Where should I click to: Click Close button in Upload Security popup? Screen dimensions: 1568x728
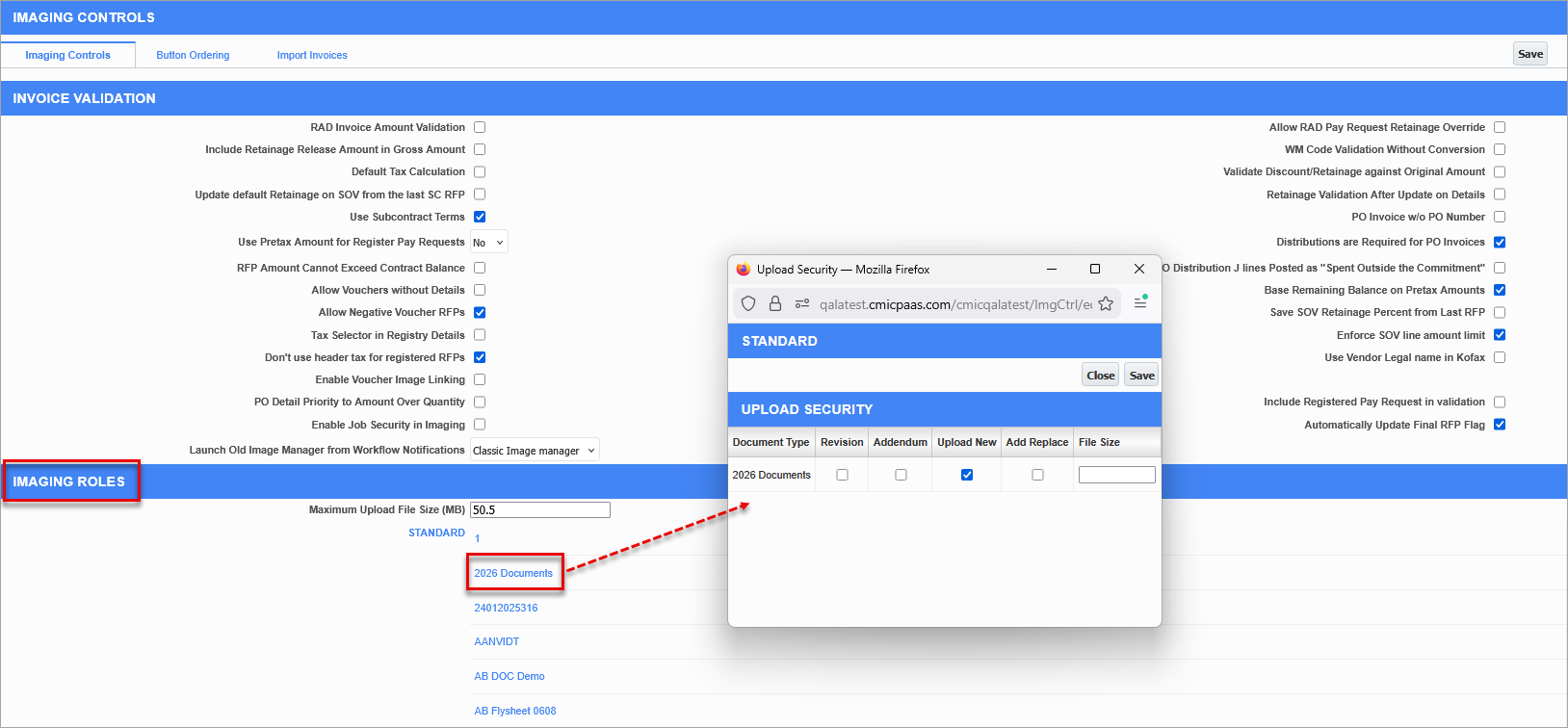(1101, 376)
